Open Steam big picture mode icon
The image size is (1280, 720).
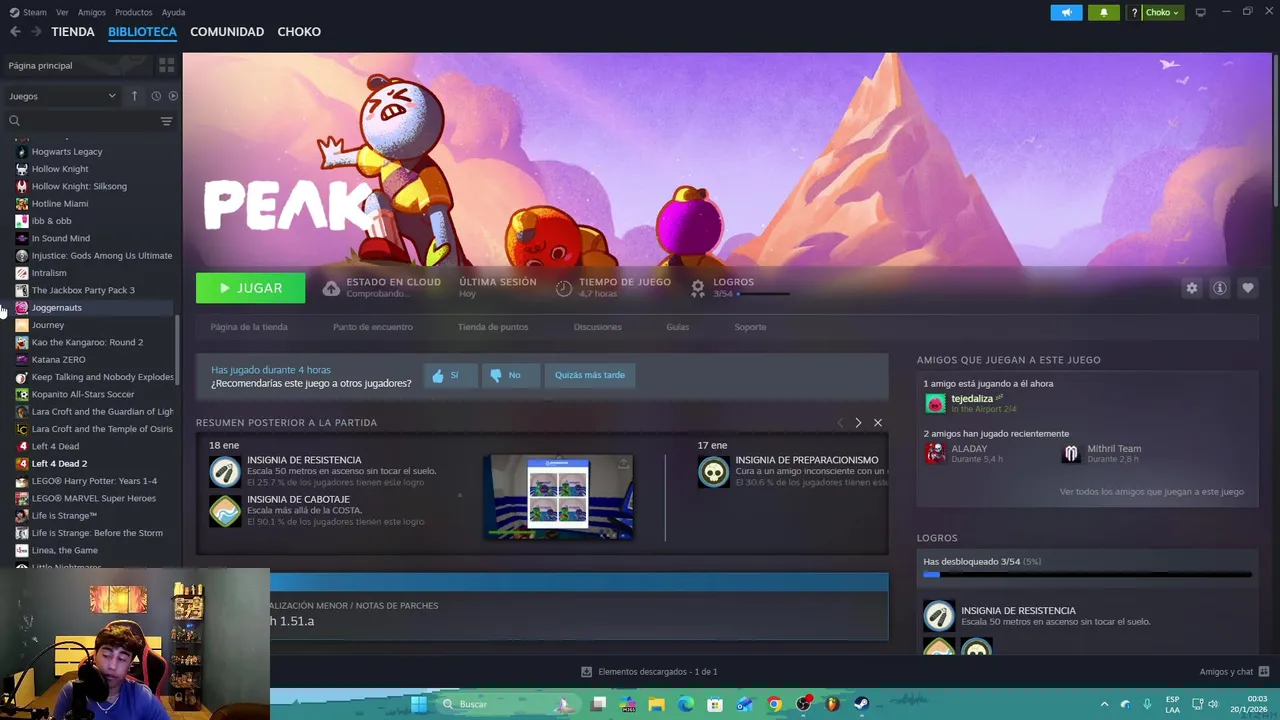tap(1200, 12)
